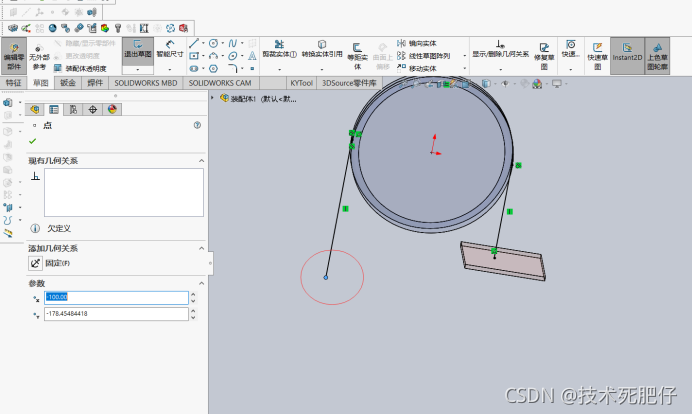Click Convert Entities (转换实体引用) tool
693x414 pixels.
tap(322, 49)
